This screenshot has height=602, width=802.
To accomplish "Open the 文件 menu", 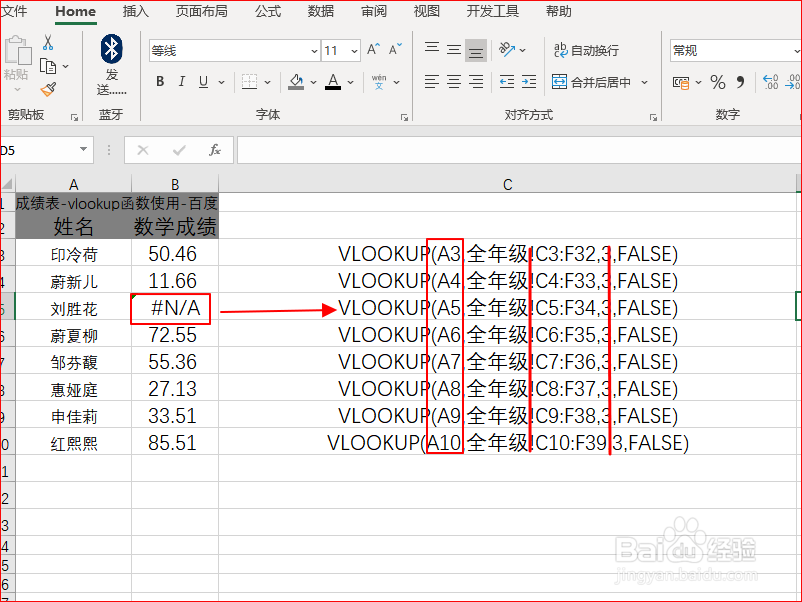I will click(14, 11).
